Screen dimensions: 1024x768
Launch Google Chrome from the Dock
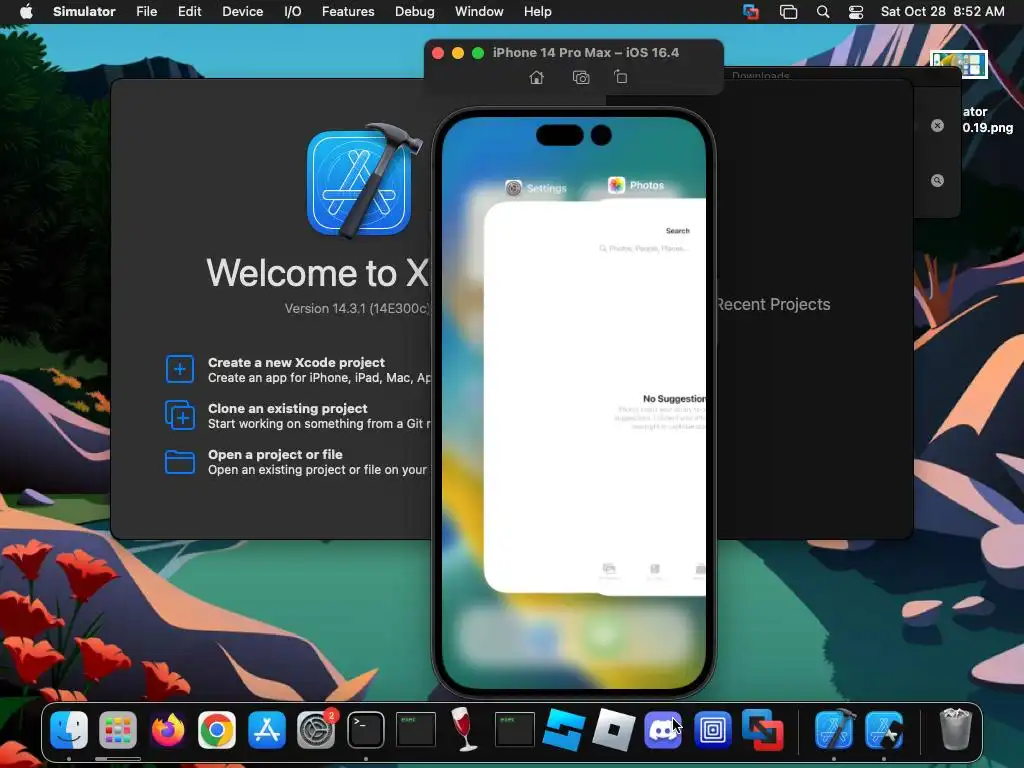point(217,729)
